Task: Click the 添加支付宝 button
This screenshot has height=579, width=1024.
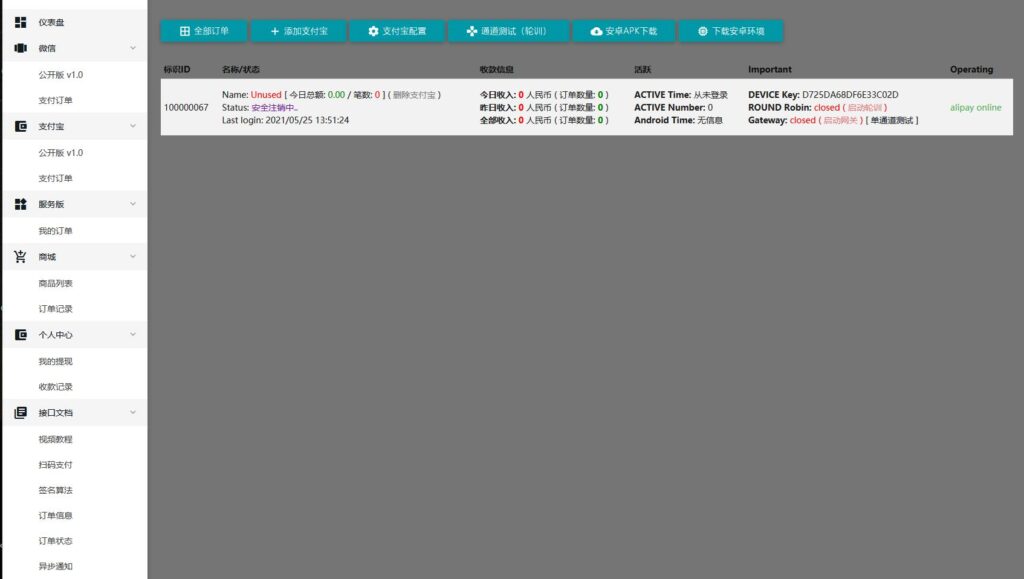Action: [x=298, y=31]
